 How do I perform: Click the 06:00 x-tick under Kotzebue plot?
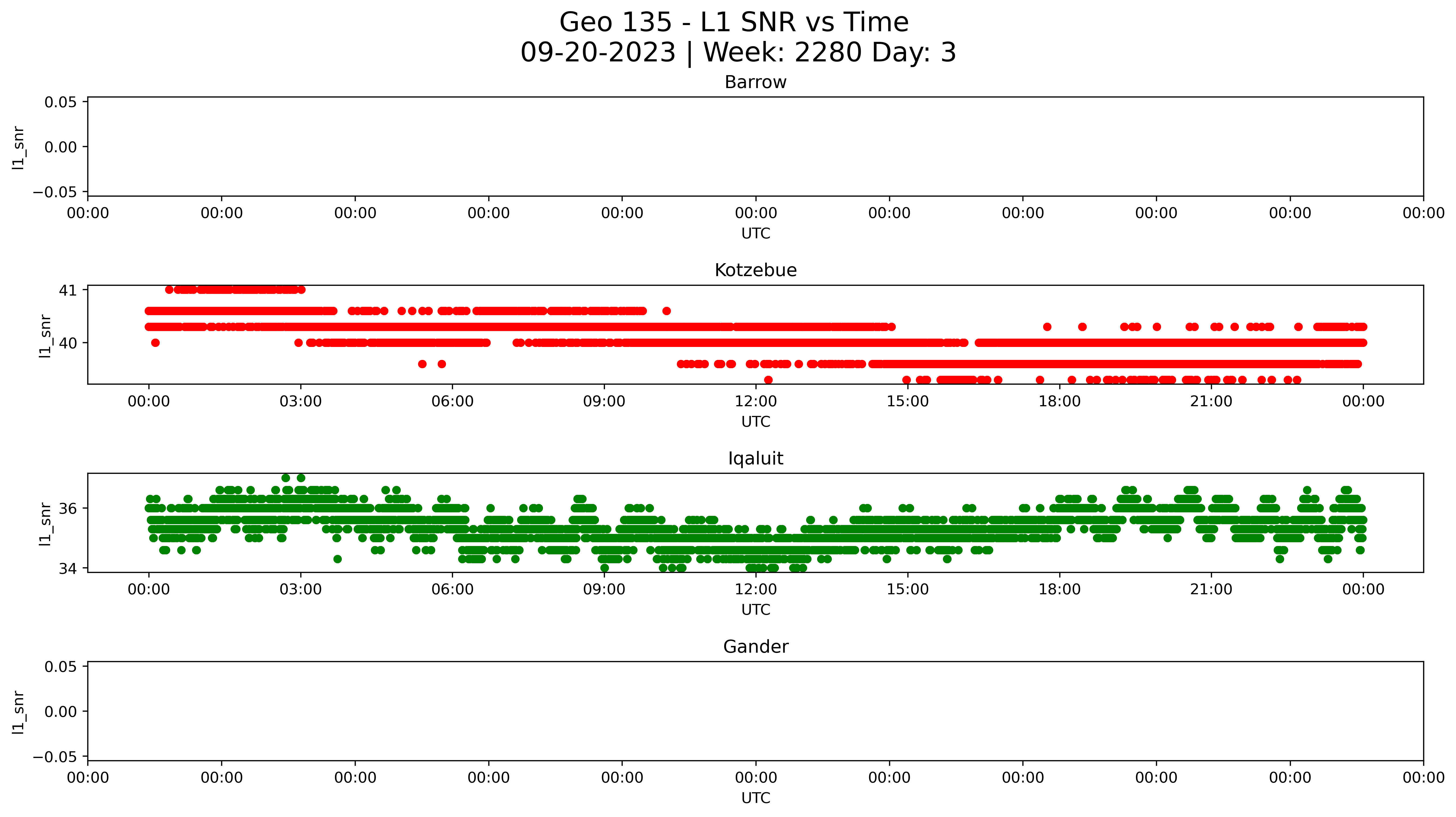(x=452, y=401)
